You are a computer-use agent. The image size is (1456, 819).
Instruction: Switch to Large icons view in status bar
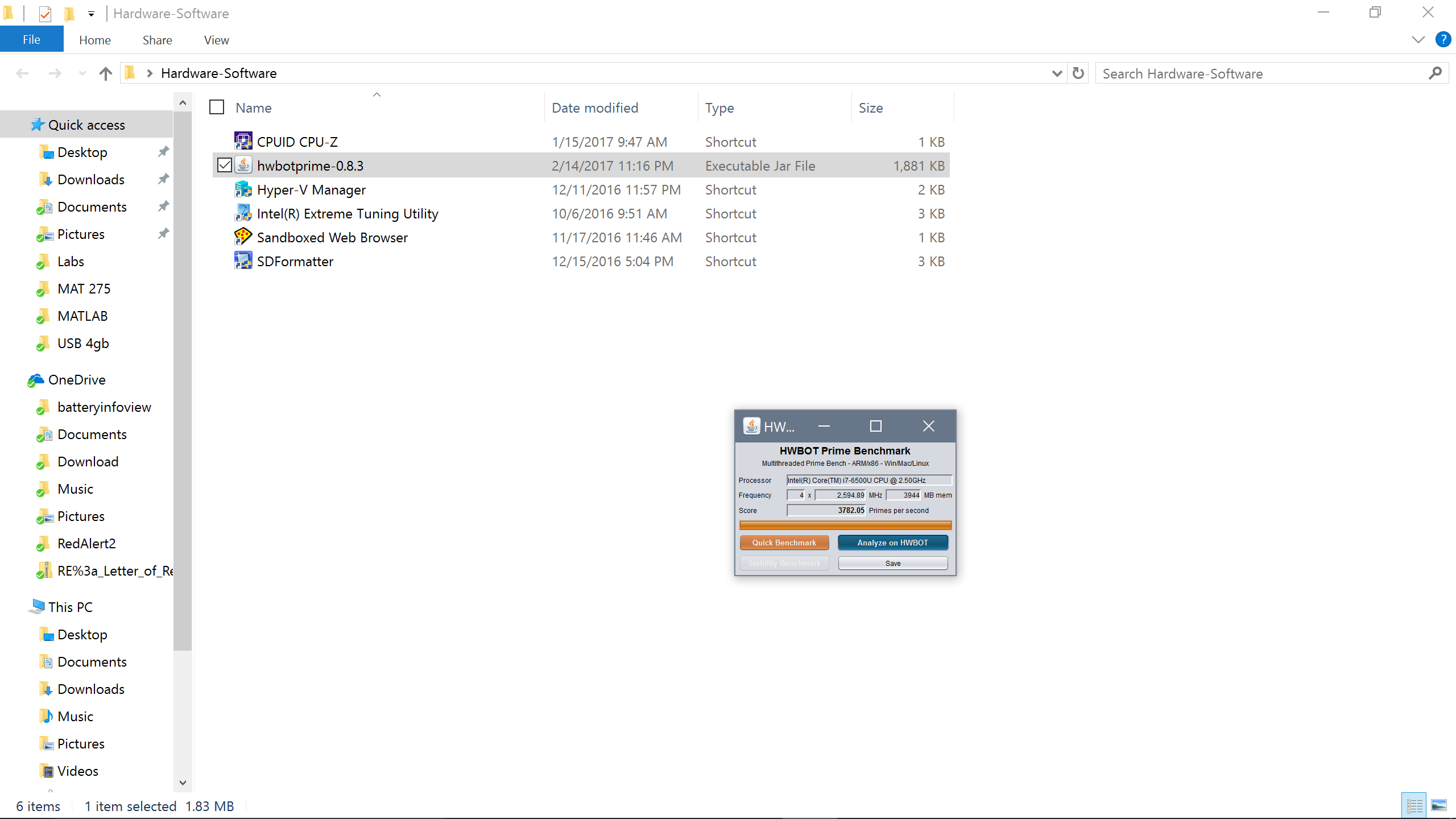click(x=1439, y=805)
